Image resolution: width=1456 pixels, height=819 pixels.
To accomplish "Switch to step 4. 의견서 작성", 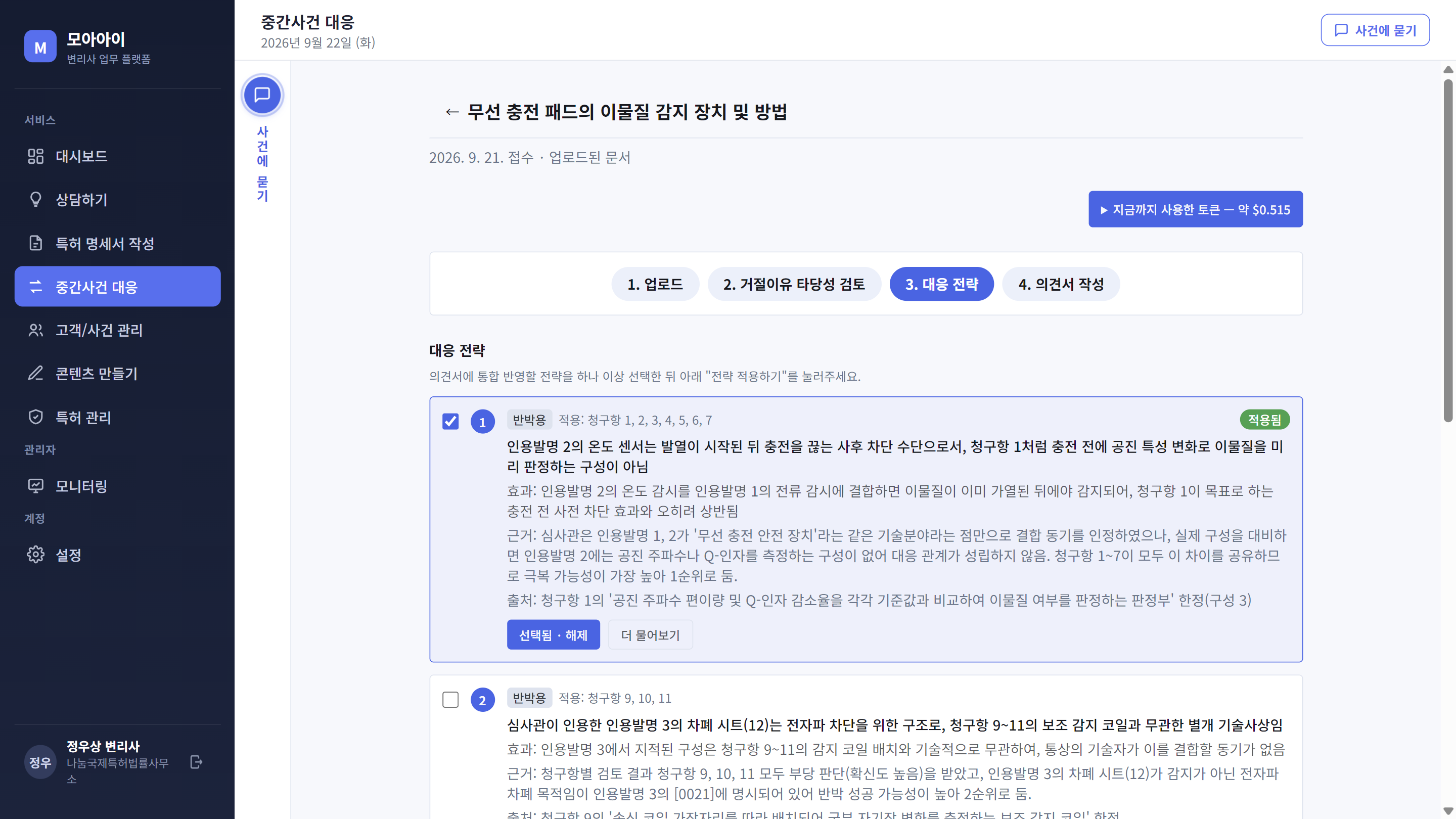I will pyautogui.click(x=1061, y=284).
